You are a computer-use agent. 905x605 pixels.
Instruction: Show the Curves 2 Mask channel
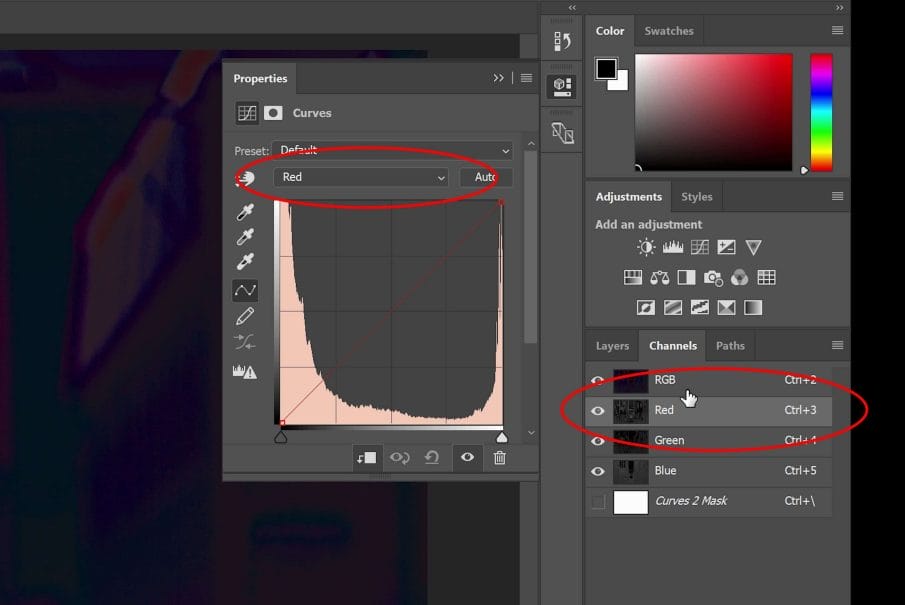598,501
